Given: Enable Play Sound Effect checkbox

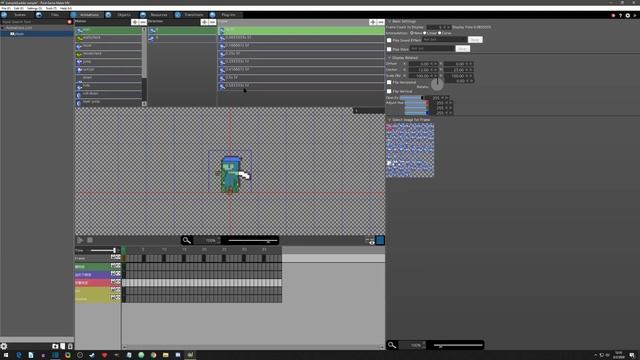Looking at the screenshot, I should point(389,40).
